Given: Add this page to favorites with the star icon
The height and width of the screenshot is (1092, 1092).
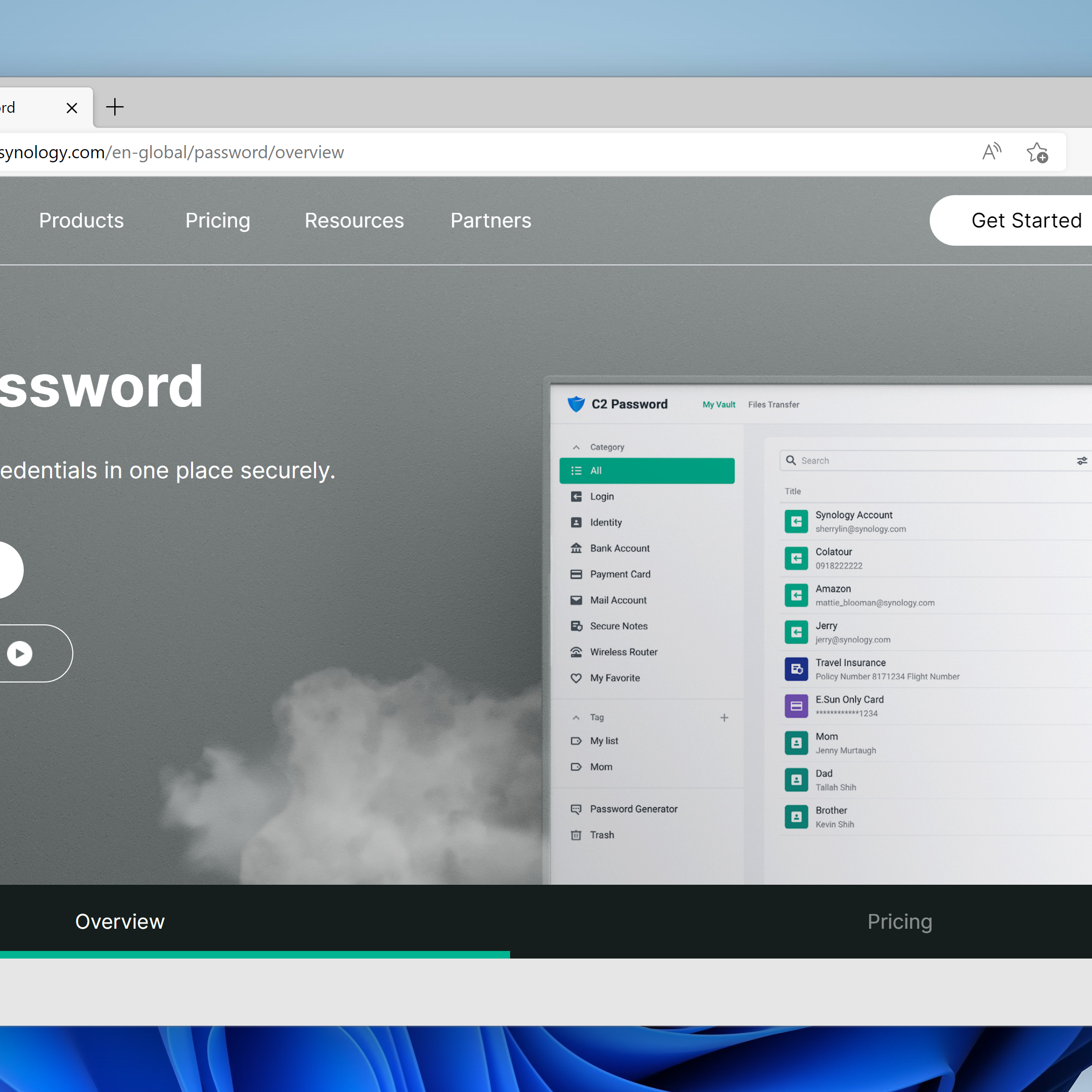Looking at the screenshot, I should 1037,152.
